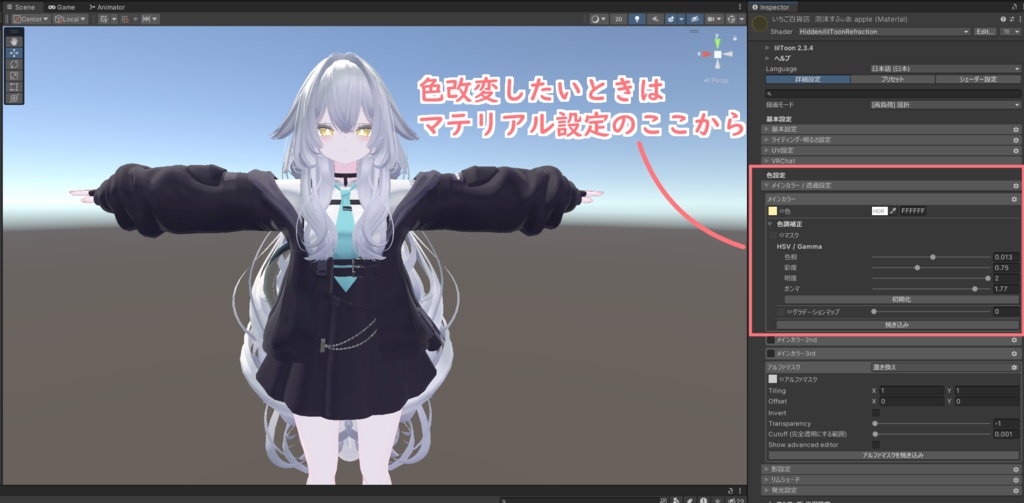1024x503 pixels.
Task: Select the Rect tool
Action: 14,86
